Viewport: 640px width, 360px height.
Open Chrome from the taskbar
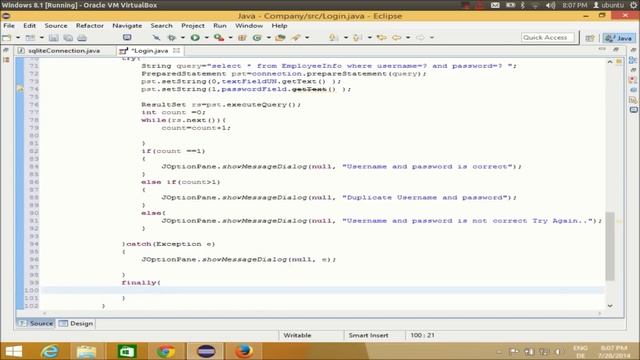coord(166,351)
